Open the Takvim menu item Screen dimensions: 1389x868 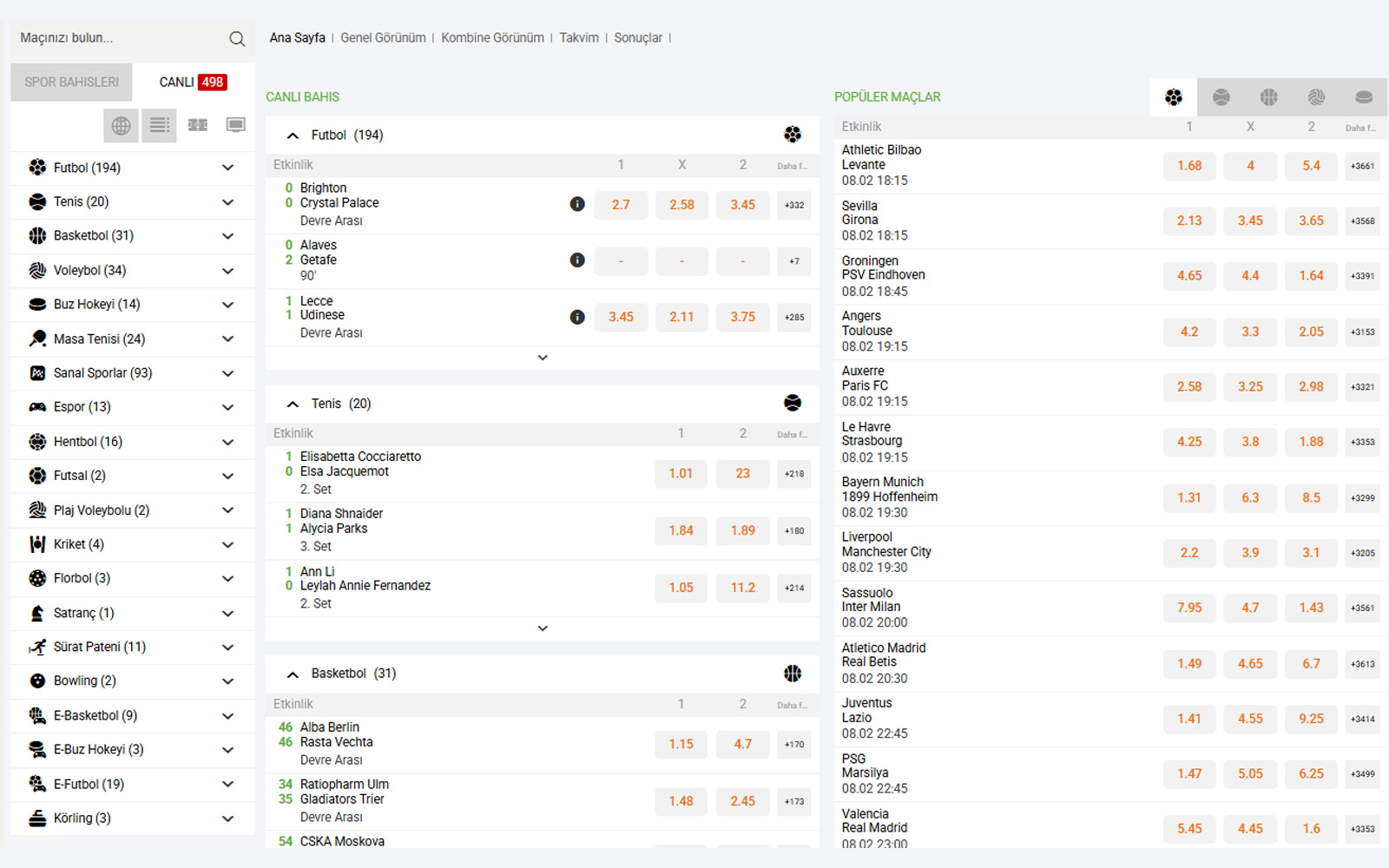579,38
